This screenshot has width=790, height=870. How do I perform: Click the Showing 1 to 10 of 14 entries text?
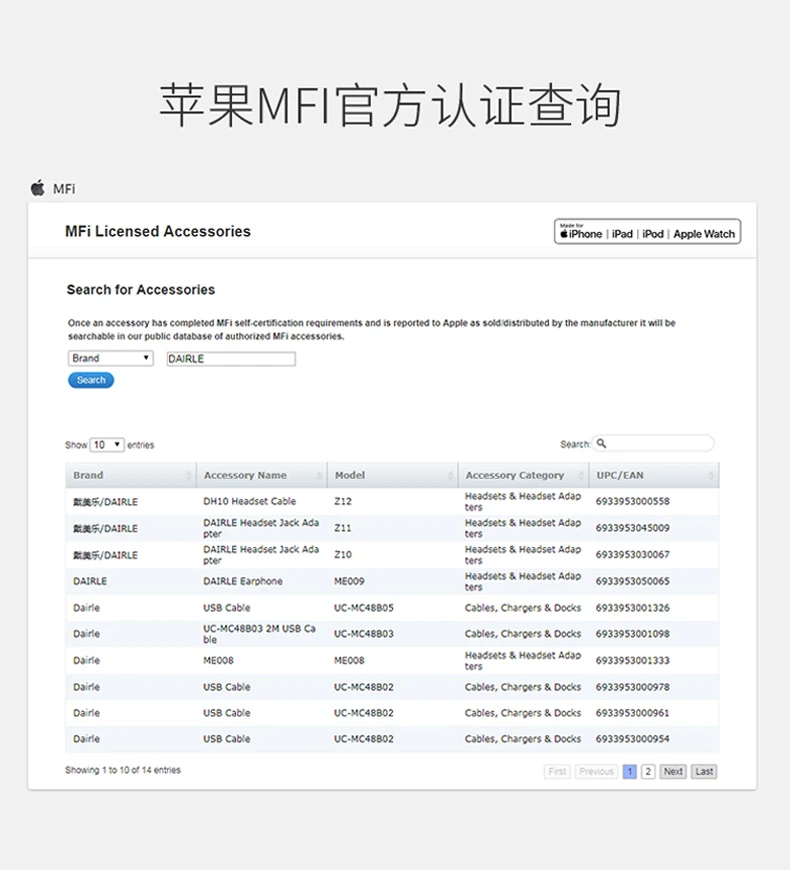123,770
